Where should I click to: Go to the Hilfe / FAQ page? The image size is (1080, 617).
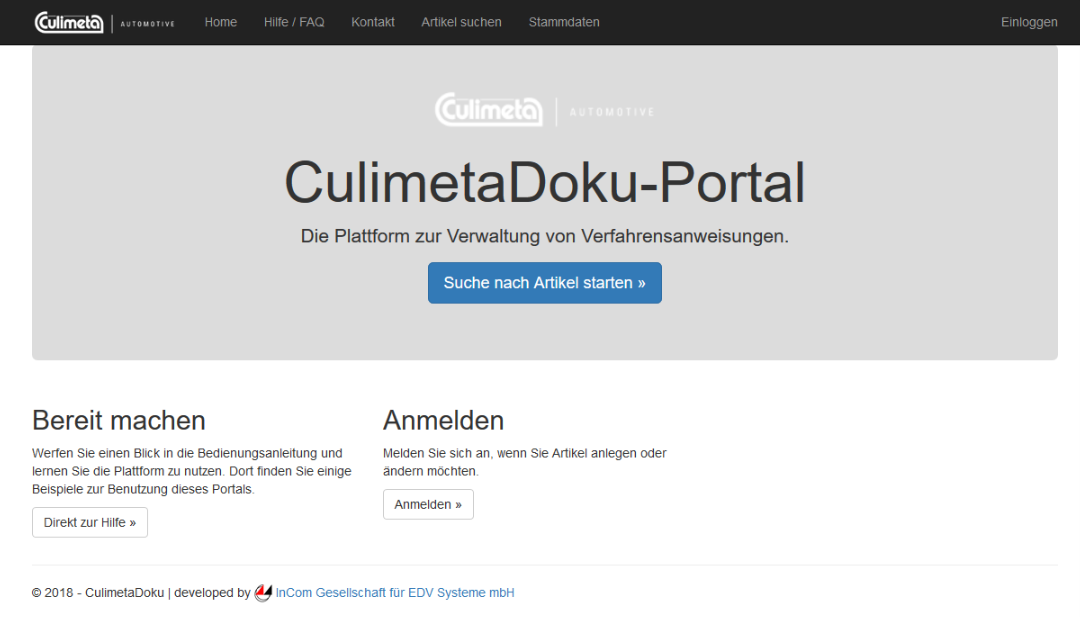point(294,22)
